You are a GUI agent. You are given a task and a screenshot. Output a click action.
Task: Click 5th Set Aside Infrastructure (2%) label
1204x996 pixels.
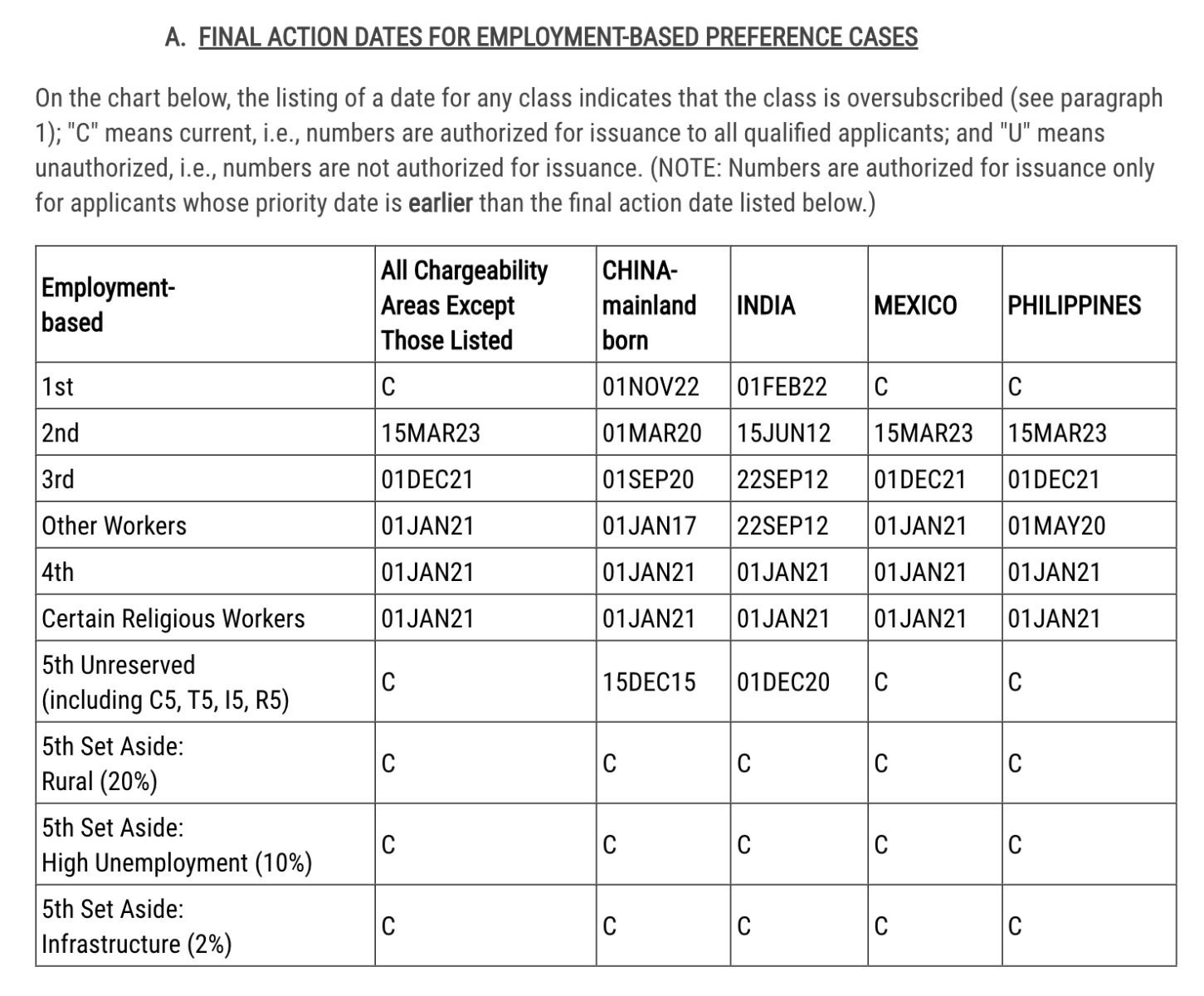click(x=137, y=926)
